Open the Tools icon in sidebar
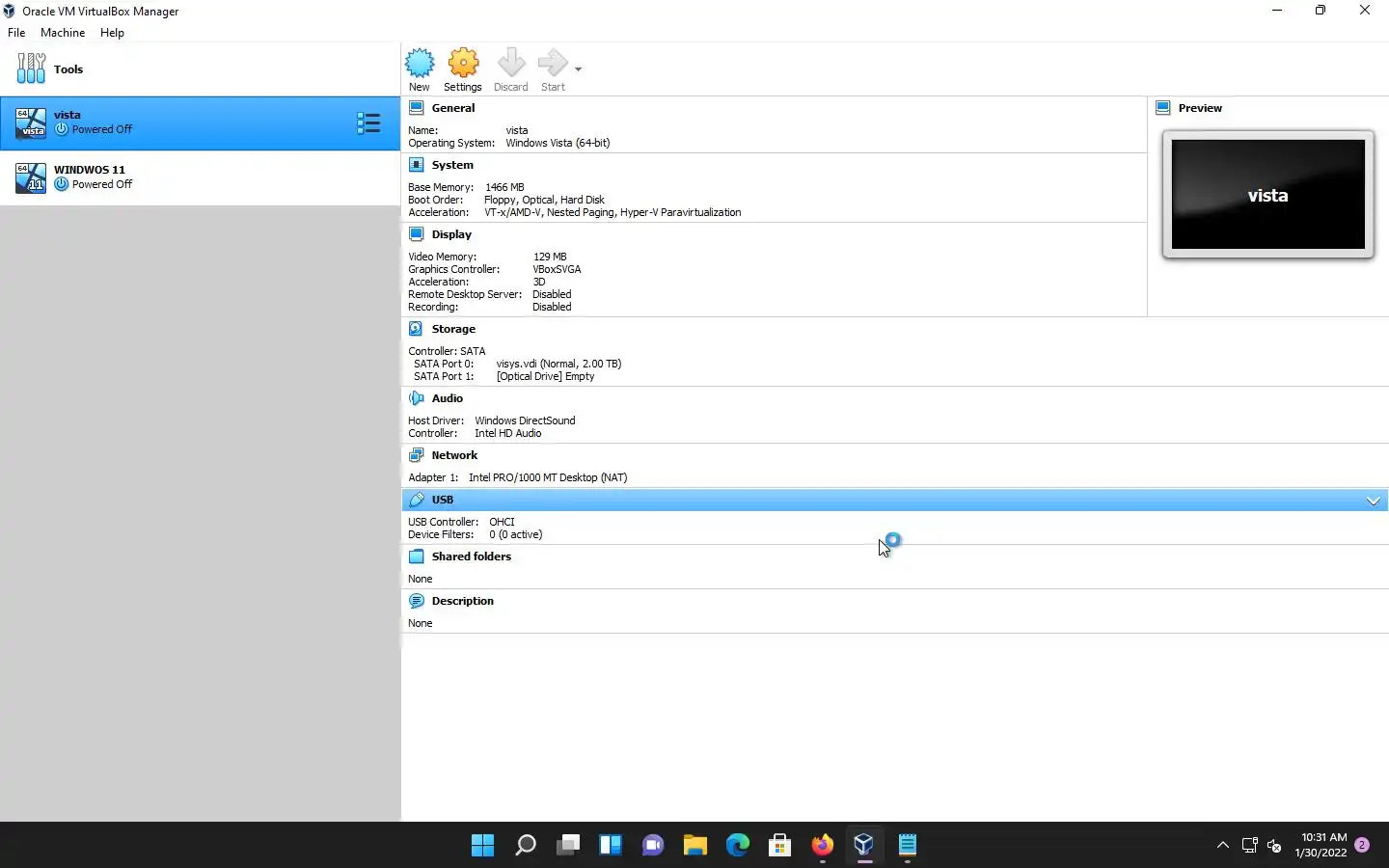 31,68
